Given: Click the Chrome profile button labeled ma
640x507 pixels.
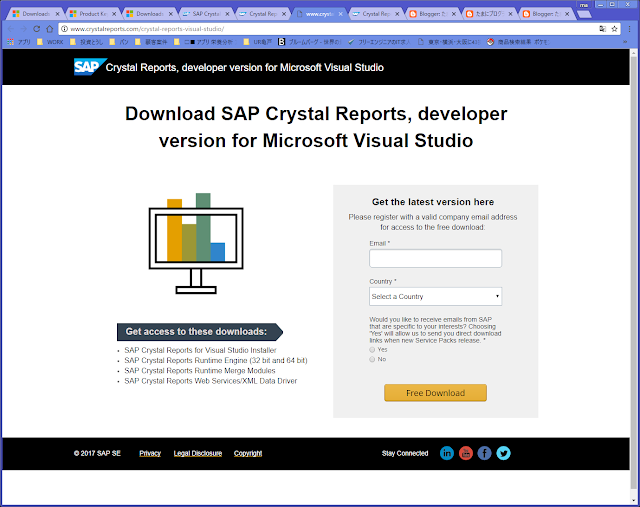Looking at the screenshot, I should pos(584,5).
